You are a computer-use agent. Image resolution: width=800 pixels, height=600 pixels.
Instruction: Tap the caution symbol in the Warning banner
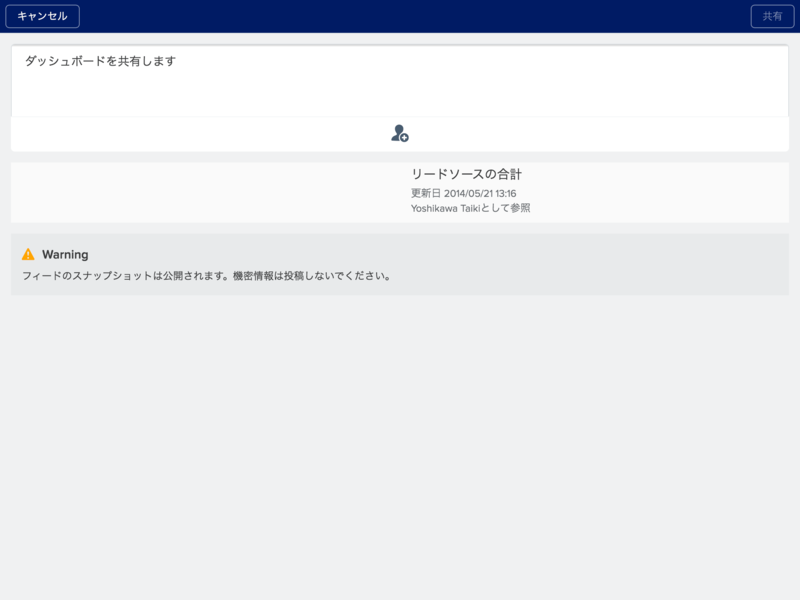coord(27,254)
